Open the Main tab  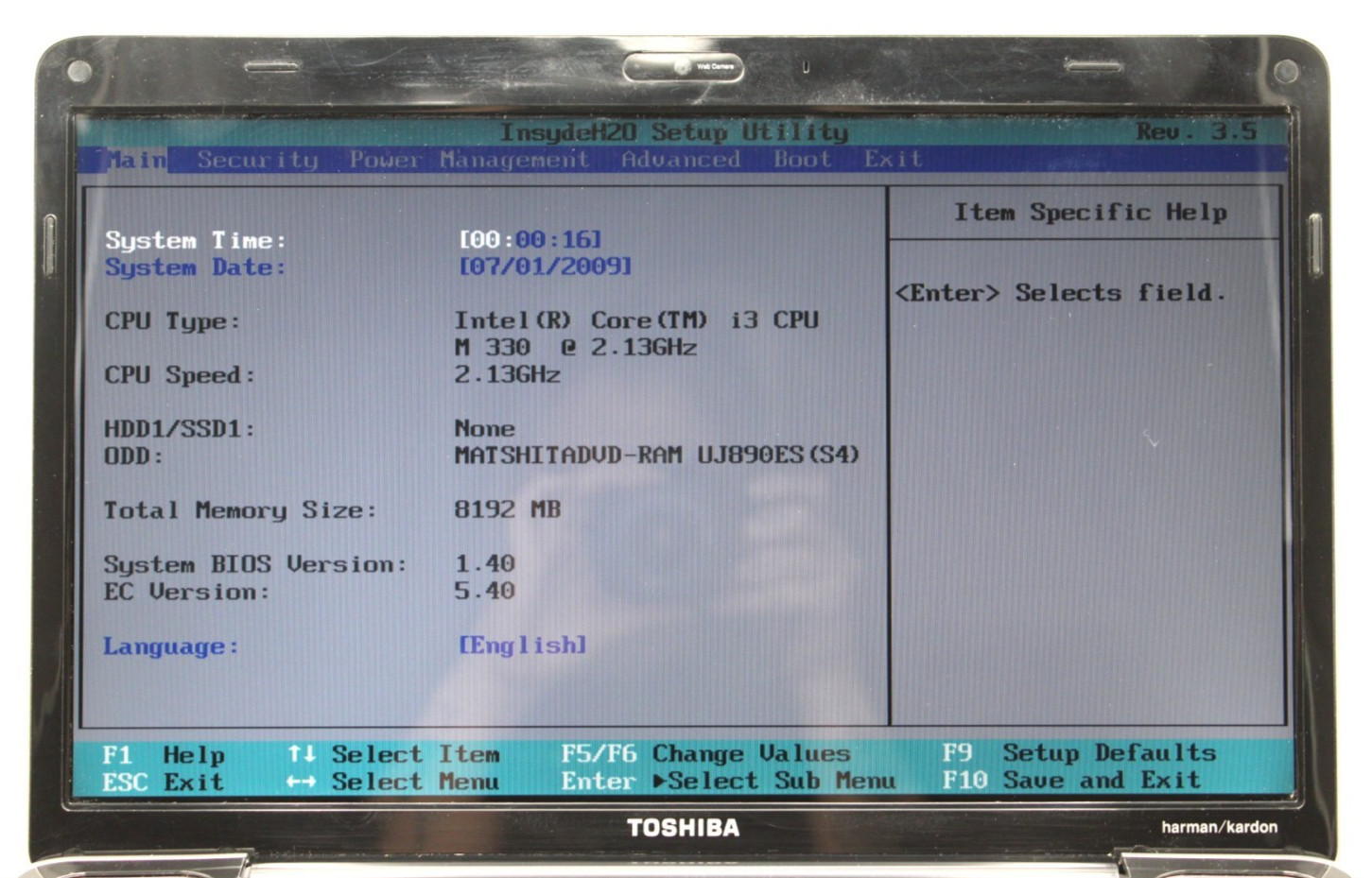coord(136,160)
